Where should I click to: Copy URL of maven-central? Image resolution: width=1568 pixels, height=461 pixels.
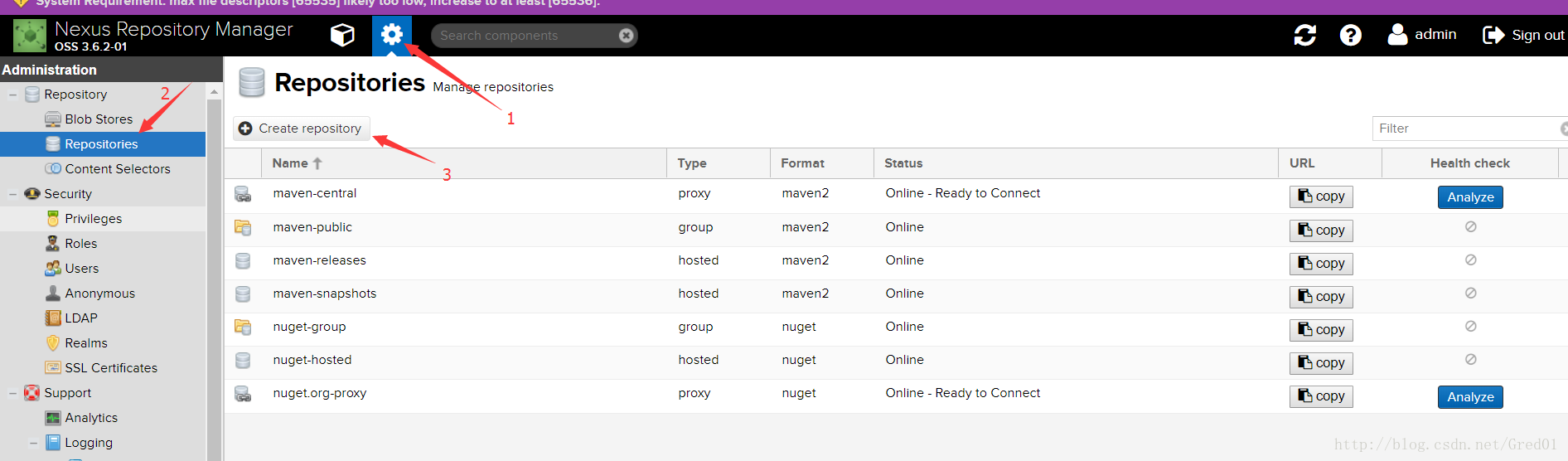pos(1321,197)
